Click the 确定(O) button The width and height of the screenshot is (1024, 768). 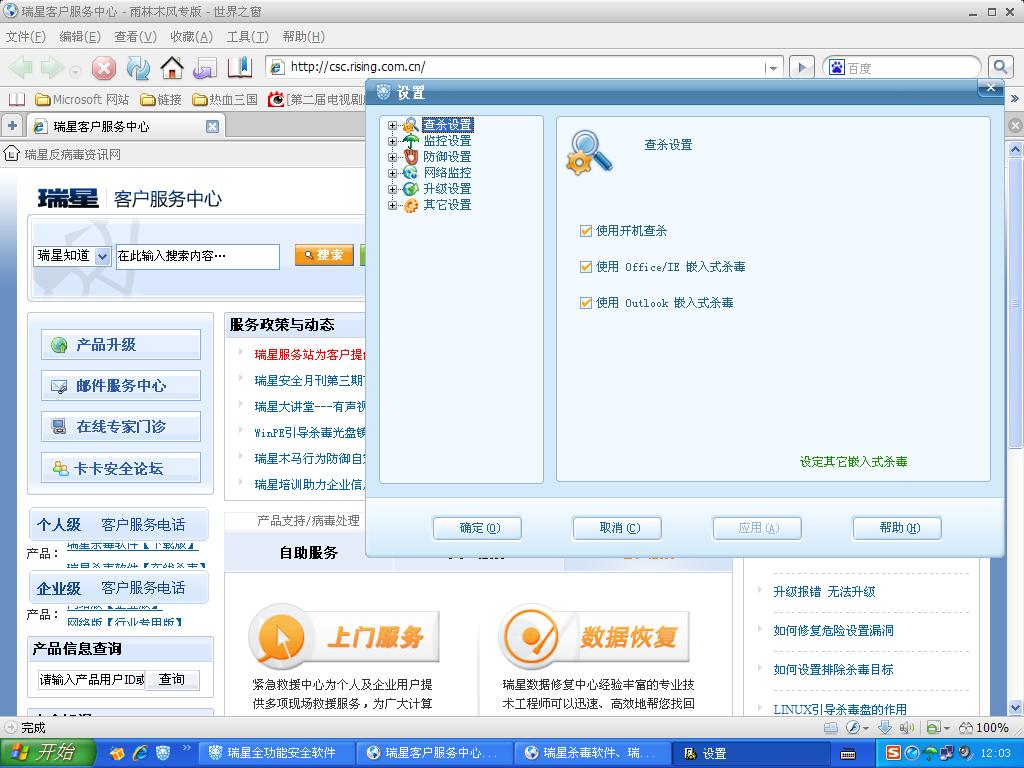click(477, 528)
